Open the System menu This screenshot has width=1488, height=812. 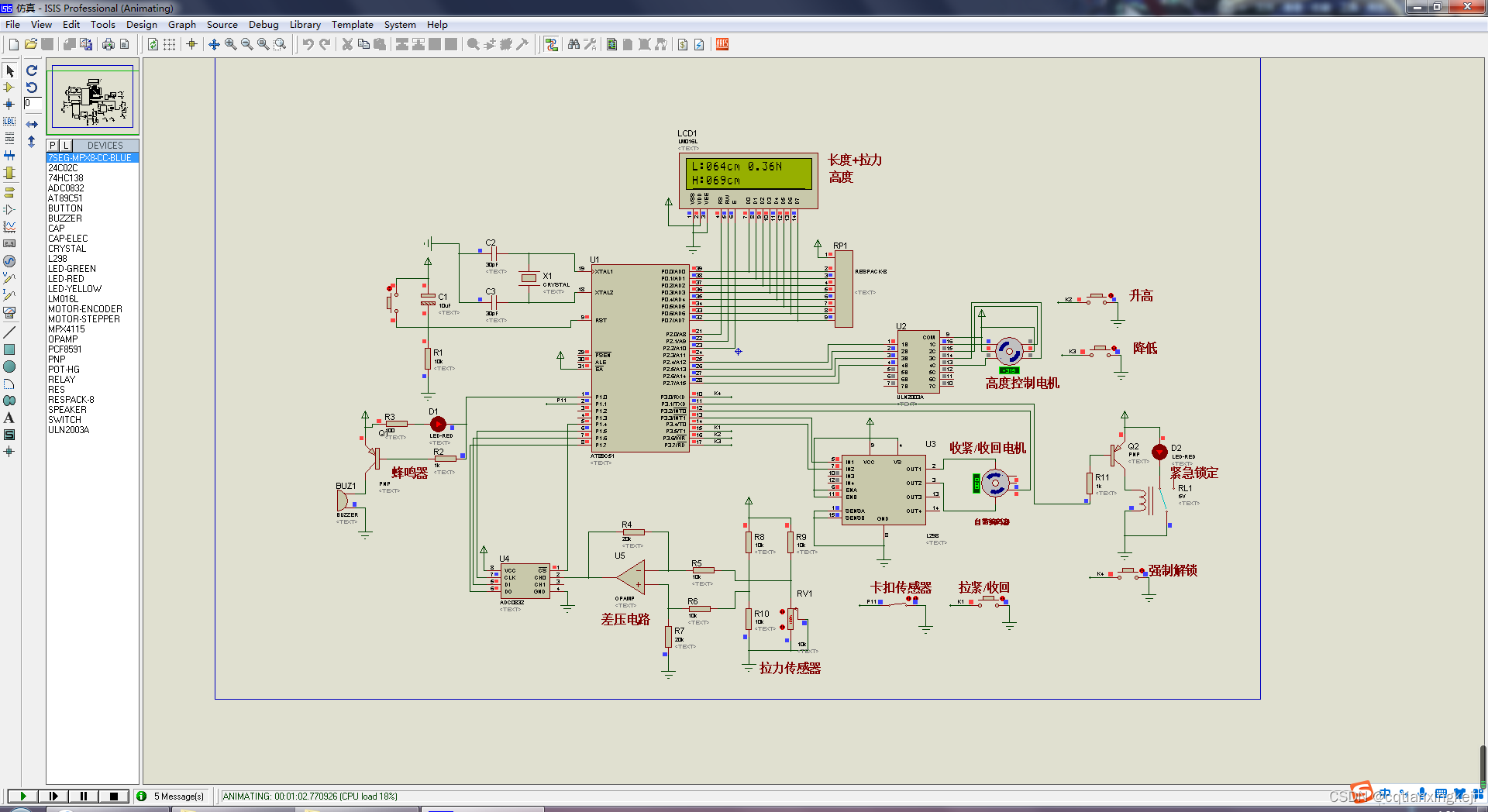pyautogui.click(x=400, y=24)
